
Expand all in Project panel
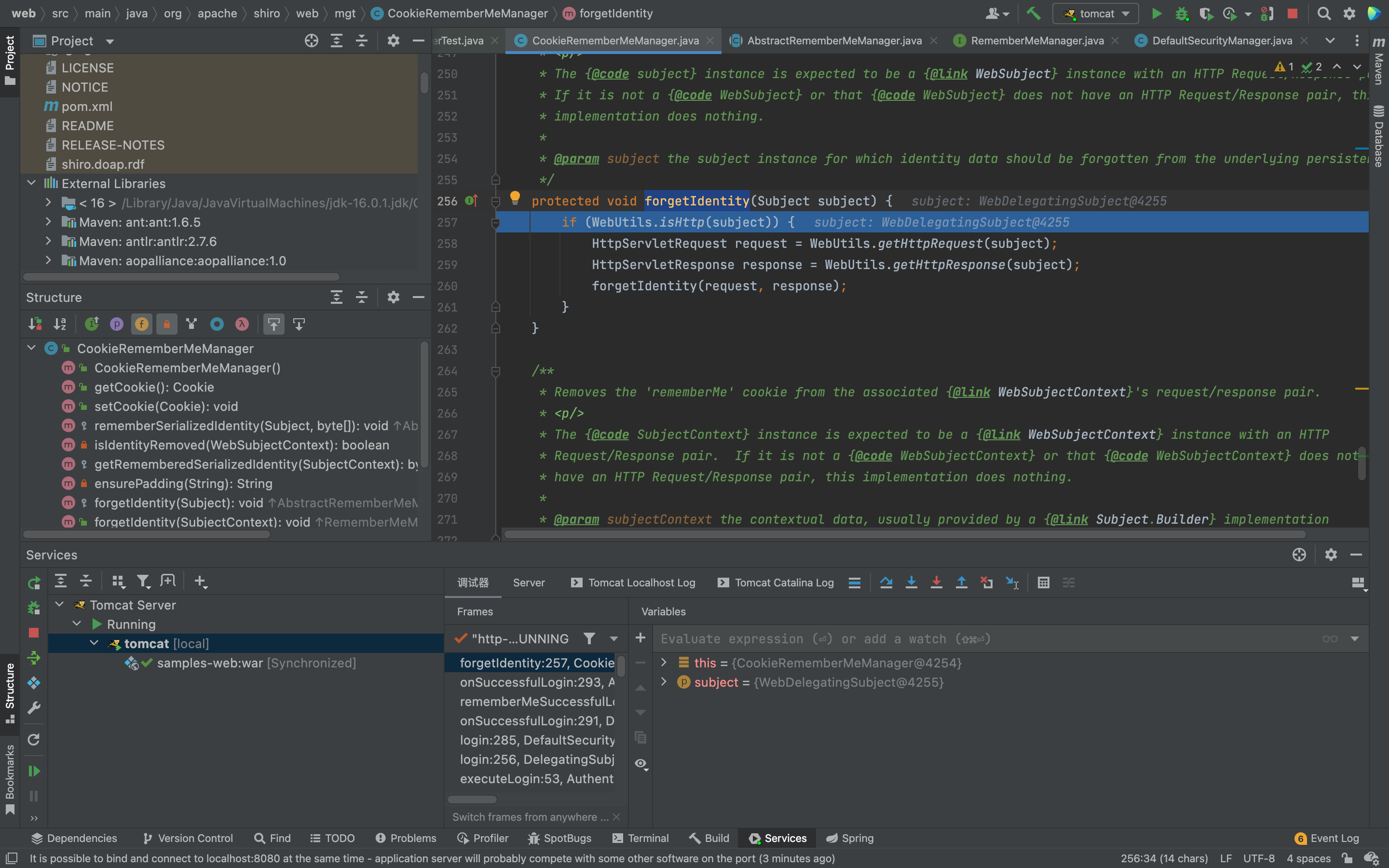336,41
